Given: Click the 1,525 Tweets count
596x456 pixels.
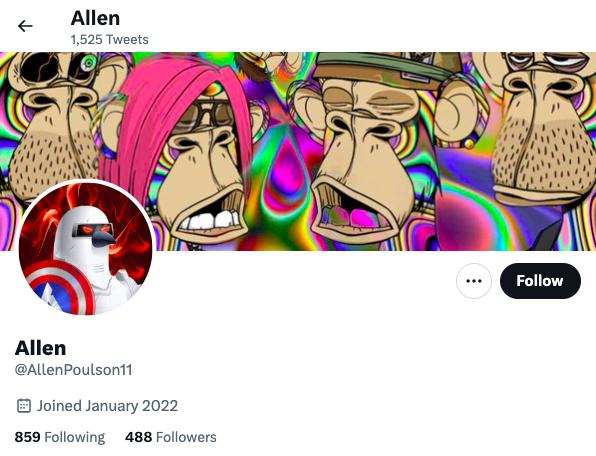Looking at the screenshot, I should point(109,40).
